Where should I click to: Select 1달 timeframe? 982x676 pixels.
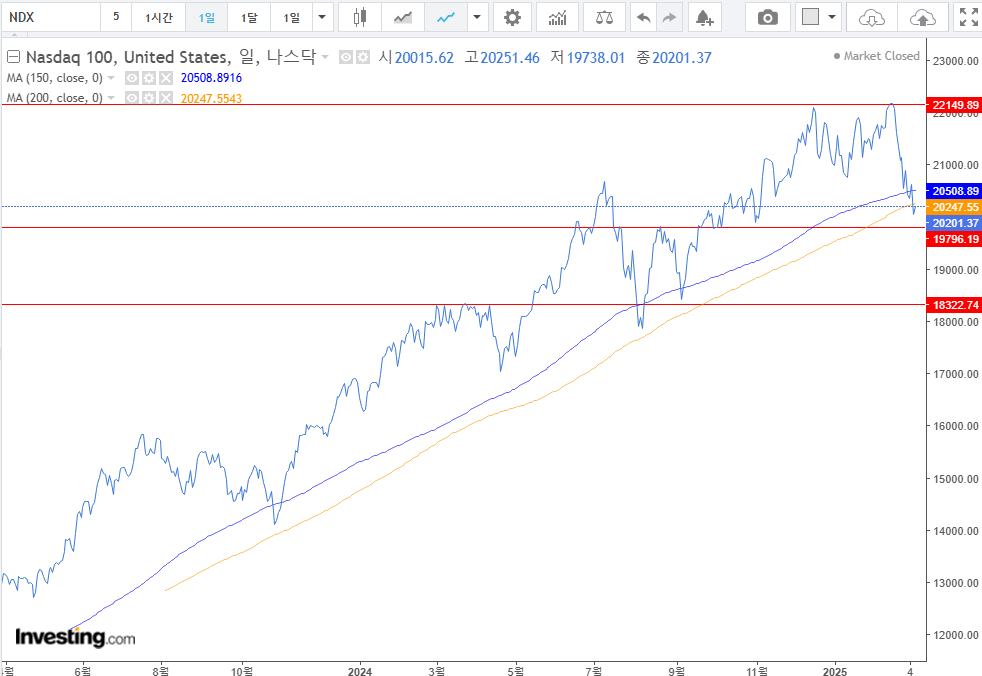pos(249,18)
